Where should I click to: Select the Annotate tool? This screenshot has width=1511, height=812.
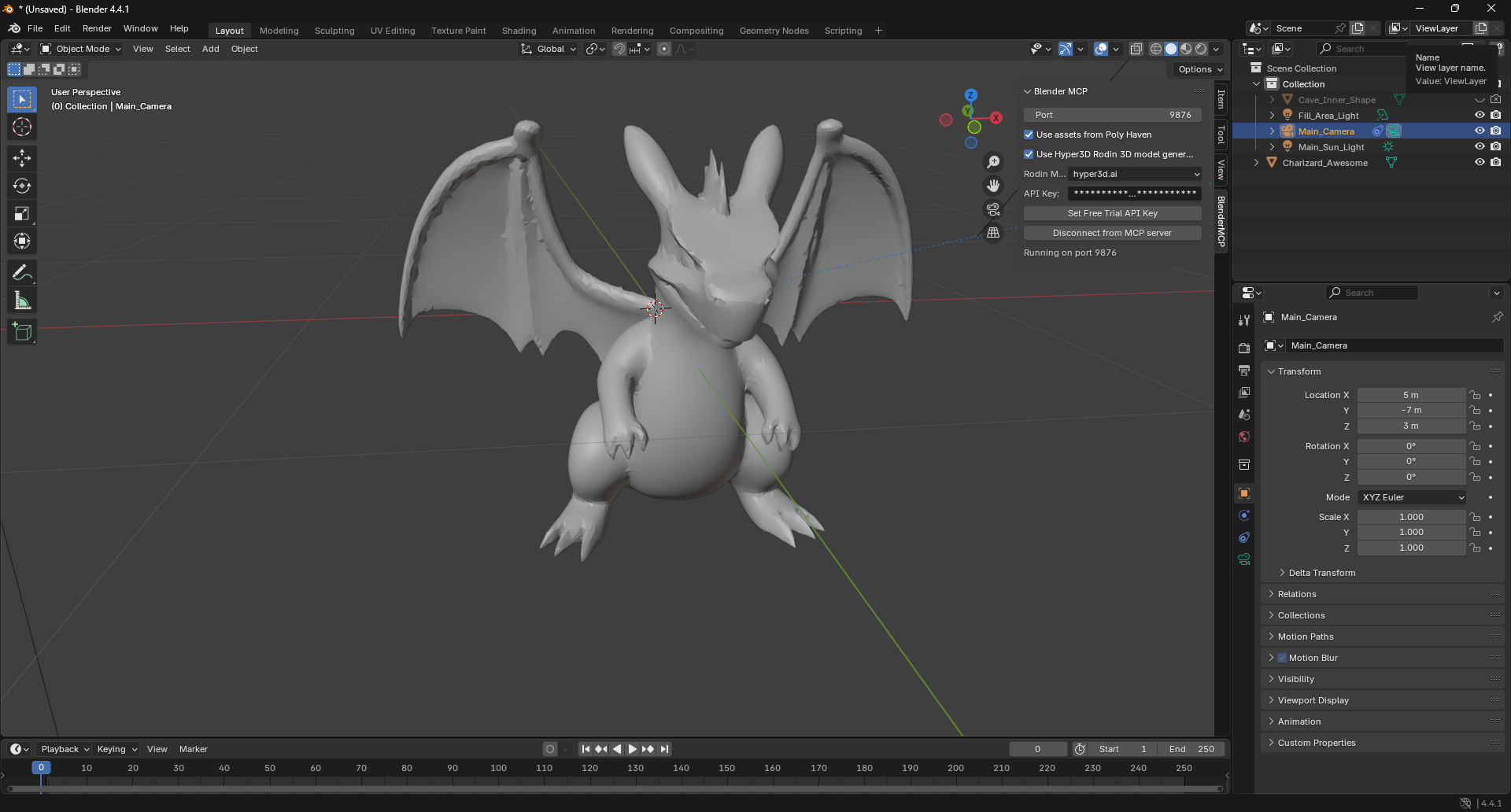[x=22, y=273]
